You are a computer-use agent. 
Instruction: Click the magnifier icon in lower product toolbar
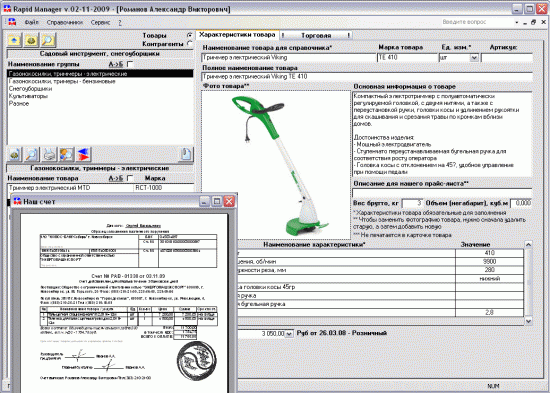tap(32, 154)
